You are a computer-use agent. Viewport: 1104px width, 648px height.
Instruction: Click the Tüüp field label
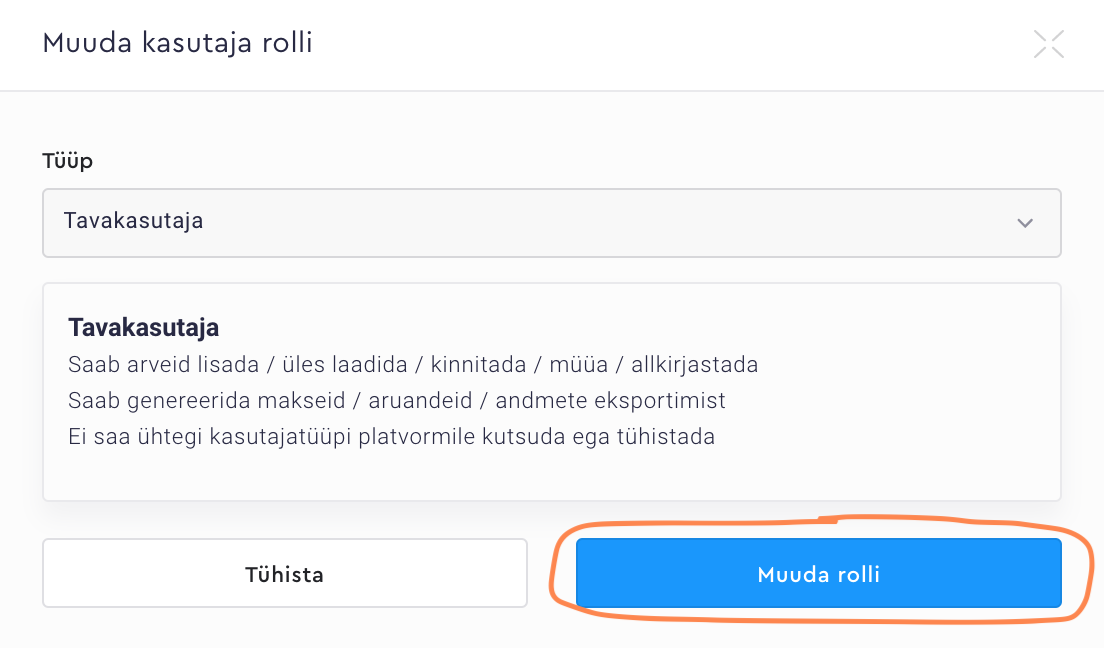click(67, 161)
